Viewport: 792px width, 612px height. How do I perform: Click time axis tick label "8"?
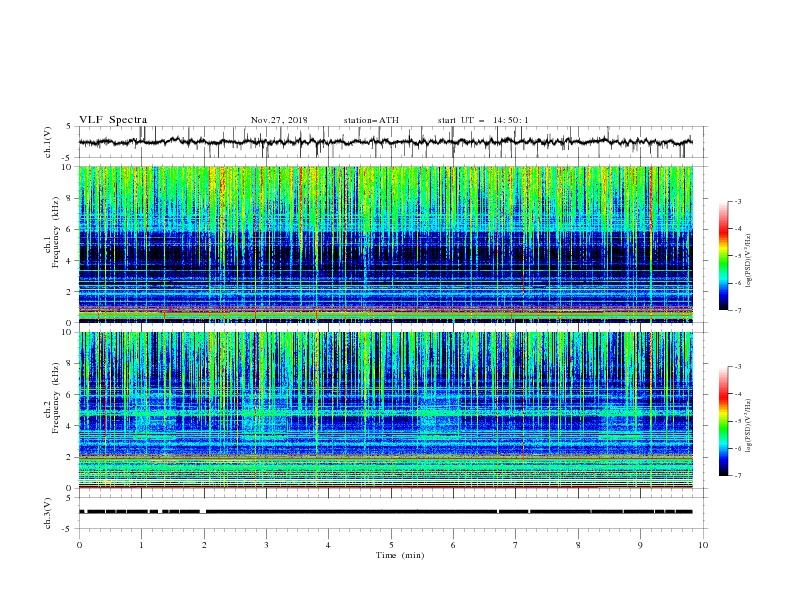pos(578,545)
